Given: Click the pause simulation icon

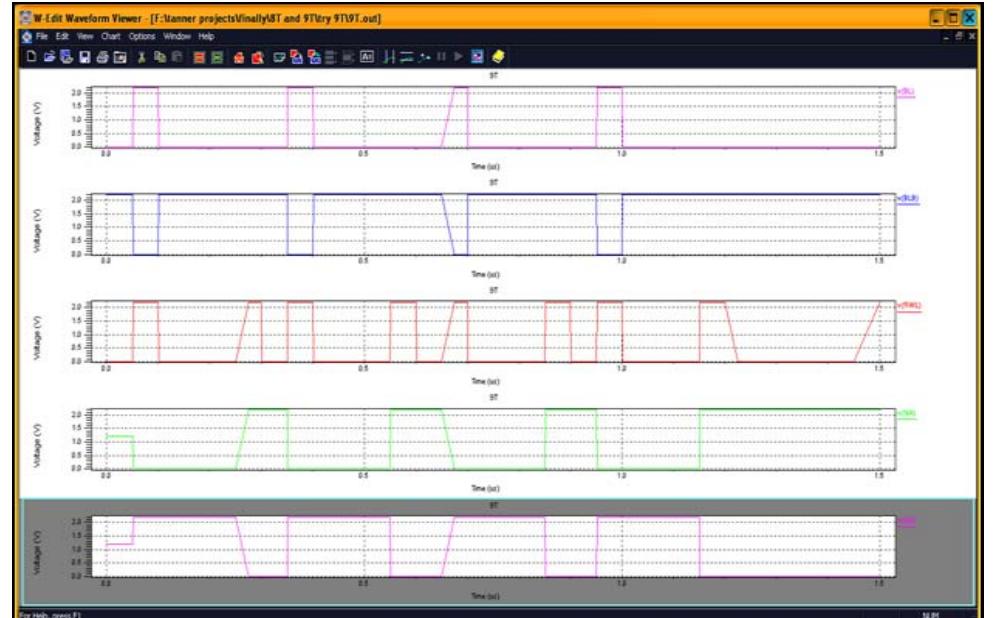Looking at the screenshot, I should (442, 57).
